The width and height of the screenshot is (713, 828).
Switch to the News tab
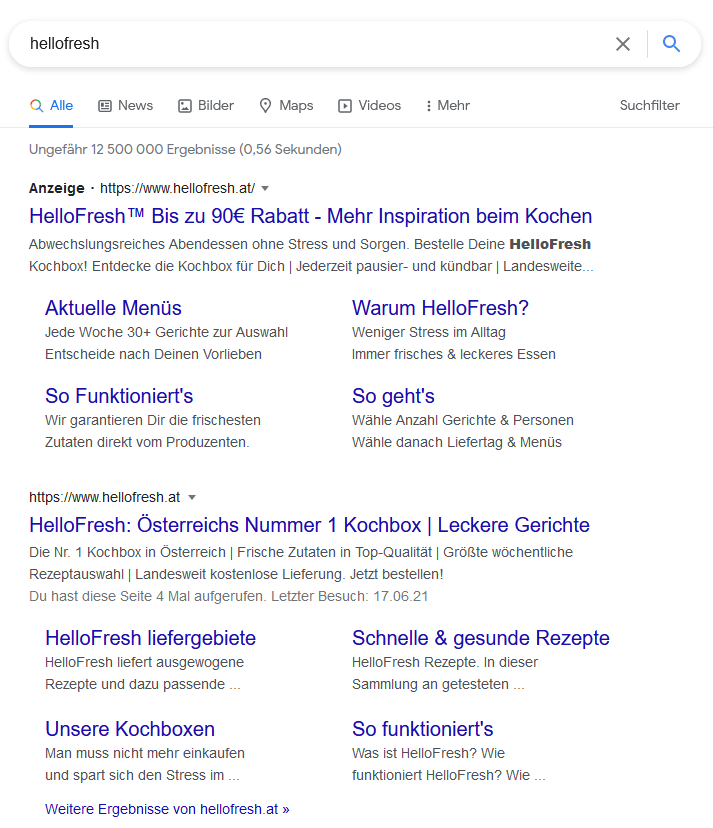(126, 106)
